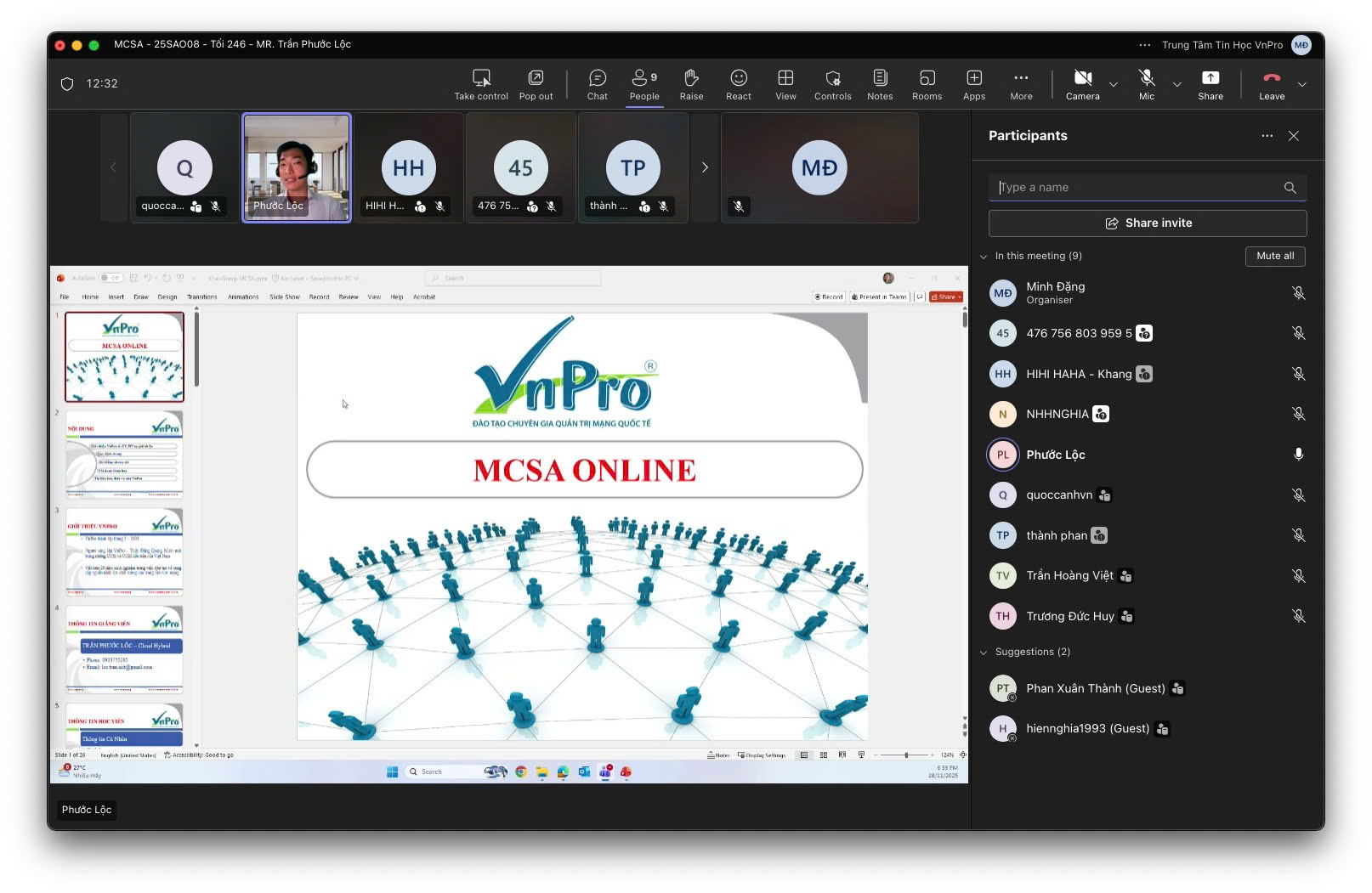Leave the meeting
Viewport: 1372px width, 893px height.
pyautogui.click(x=1272, y=84)
